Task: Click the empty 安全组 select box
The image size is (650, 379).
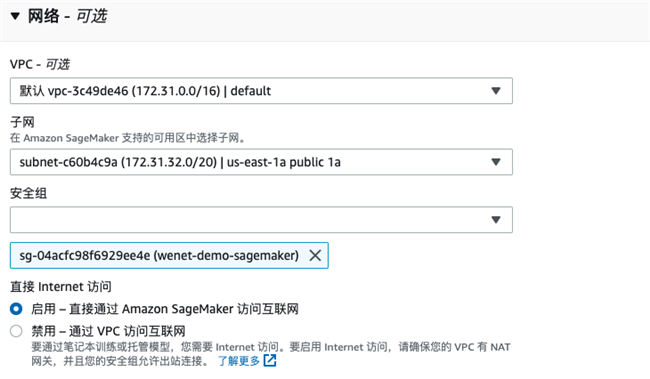Action: 261,220
